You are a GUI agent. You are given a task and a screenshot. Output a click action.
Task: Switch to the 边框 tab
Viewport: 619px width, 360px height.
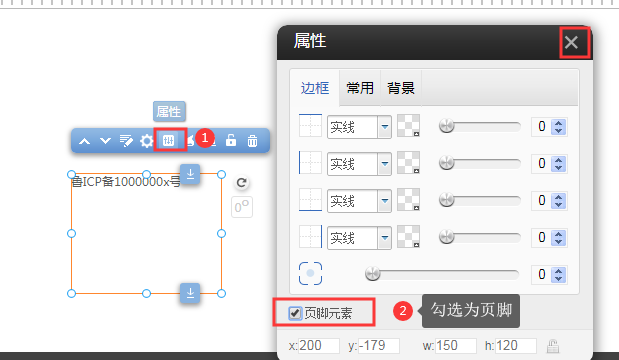(x=315, y=88)
